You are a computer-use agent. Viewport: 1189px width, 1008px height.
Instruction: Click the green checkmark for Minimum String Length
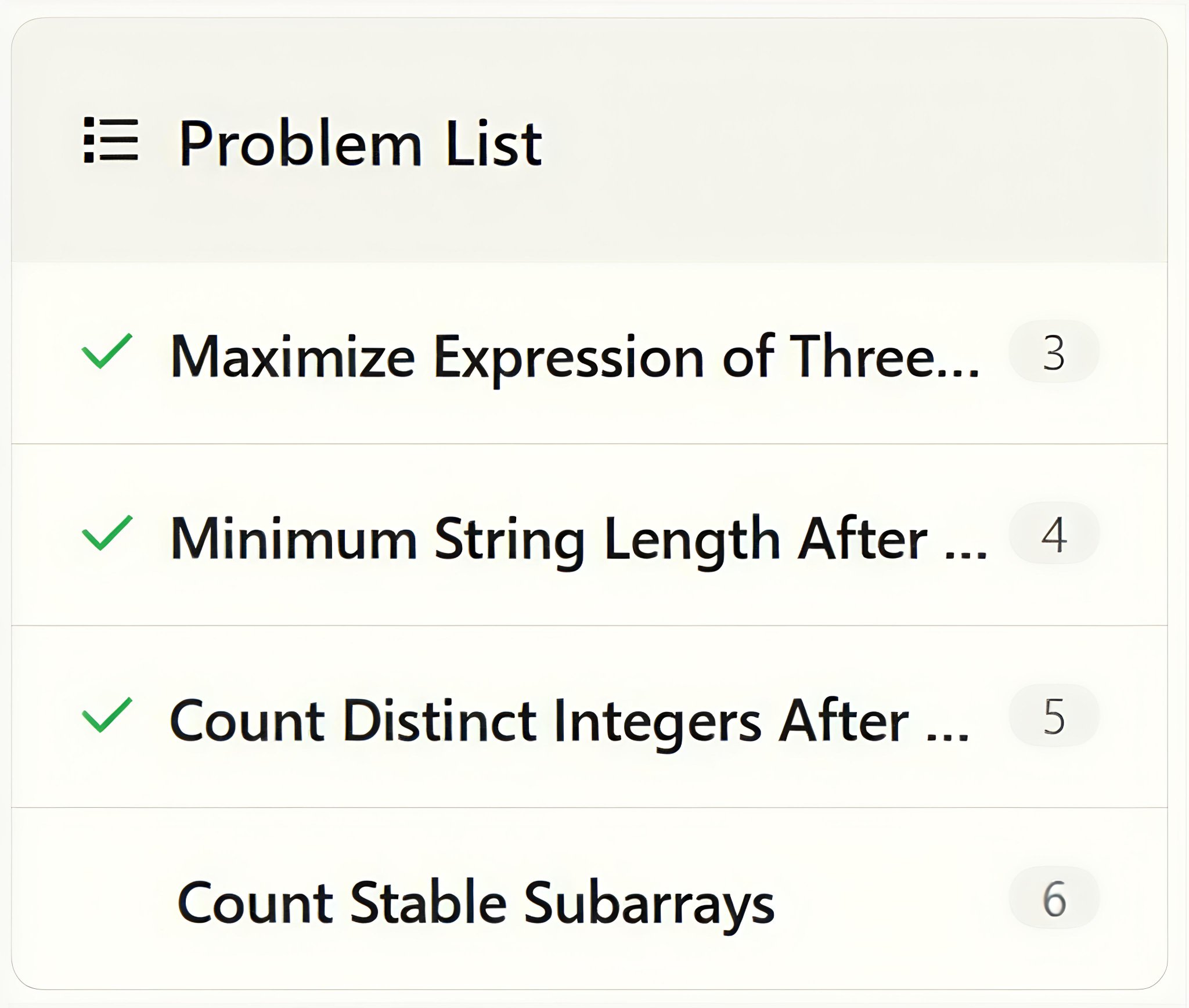[x=107, y=533]
